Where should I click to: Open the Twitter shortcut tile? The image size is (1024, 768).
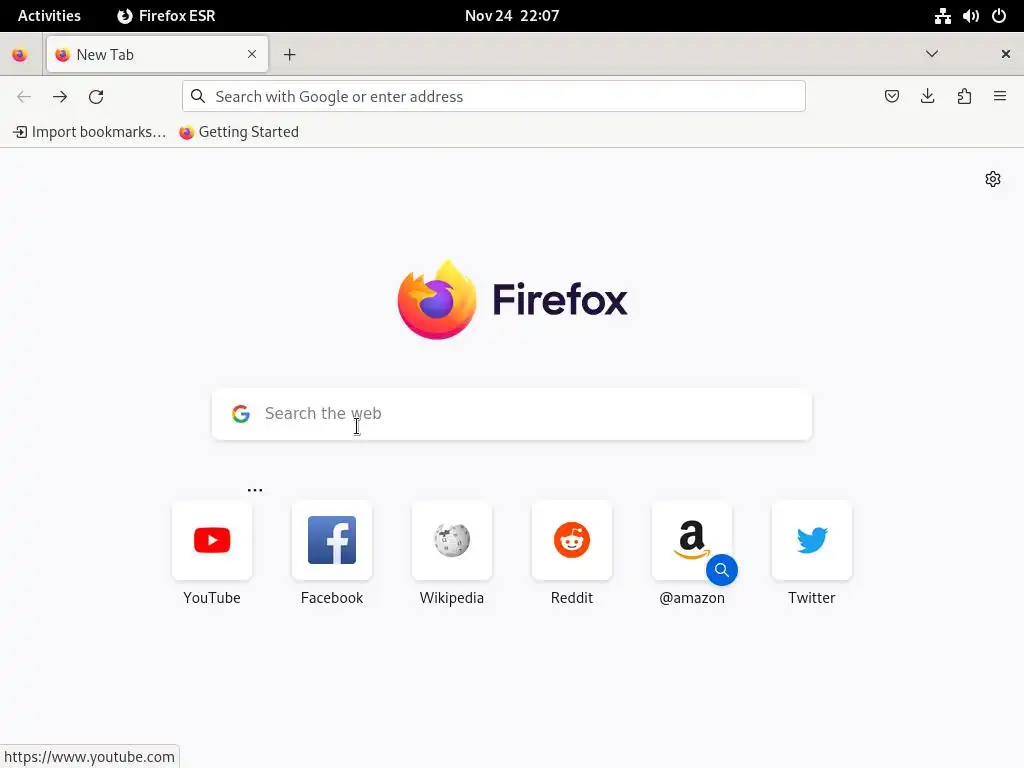coord(811,540)
